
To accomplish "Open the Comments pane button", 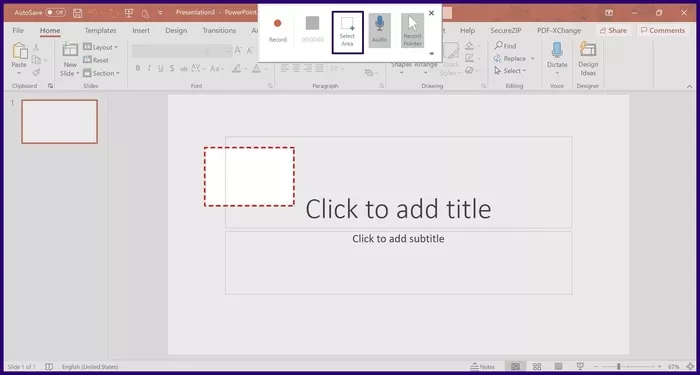I will [662, 30].
